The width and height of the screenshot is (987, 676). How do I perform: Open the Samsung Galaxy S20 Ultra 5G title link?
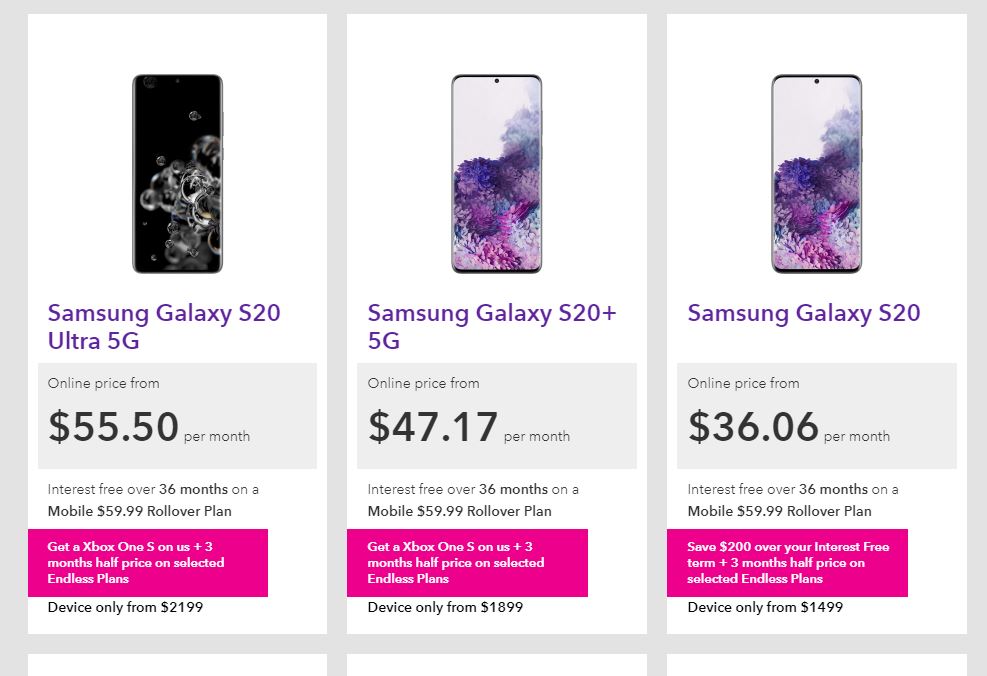pyautogui.click(x=164, y=327)
